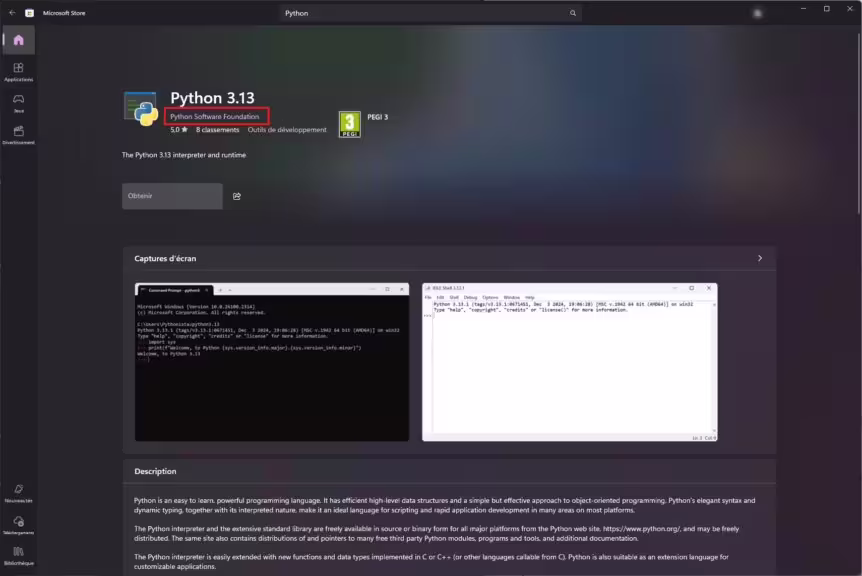This screenshot has width=862, height=576.
Task: Open the Téléchargements section in sidebar
Action: coord(19,525)
